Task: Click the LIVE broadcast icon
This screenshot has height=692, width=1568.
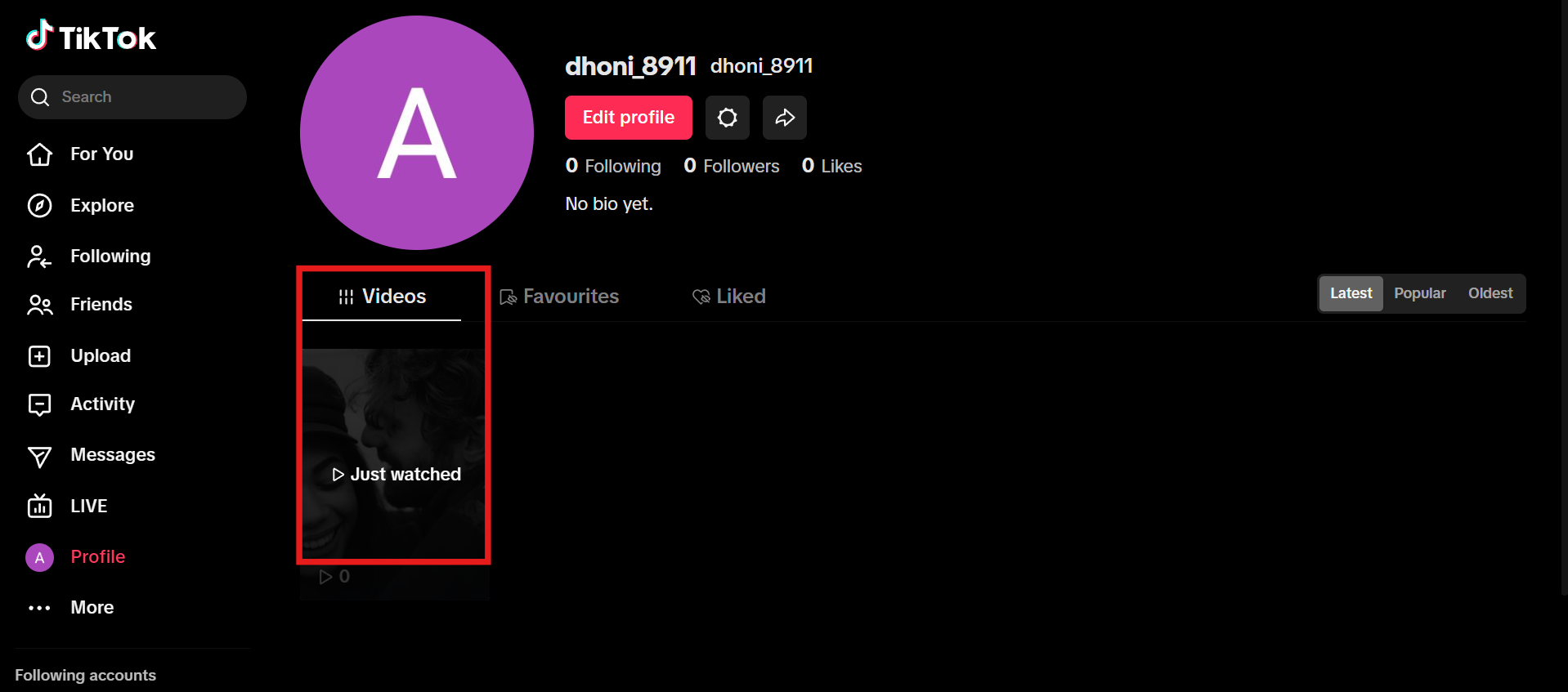Action: coord(39,506)
